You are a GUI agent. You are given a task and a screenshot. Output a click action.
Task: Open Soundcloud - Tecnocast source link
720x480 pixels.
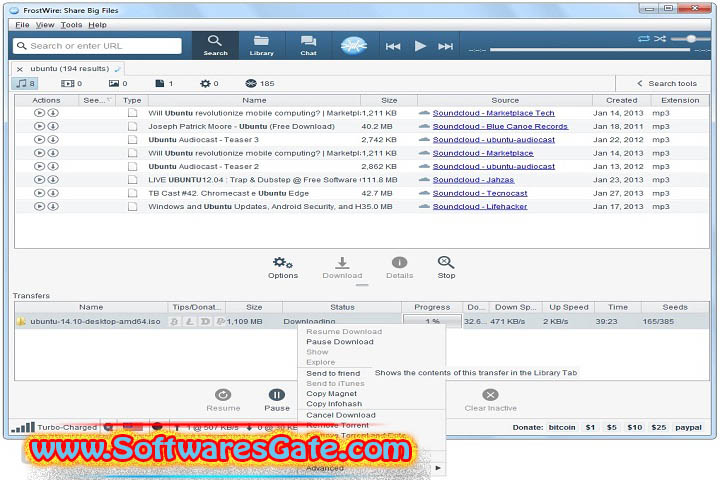coord(480,193)
